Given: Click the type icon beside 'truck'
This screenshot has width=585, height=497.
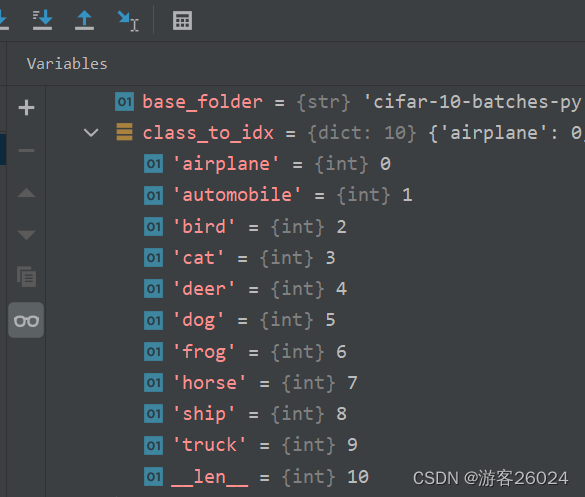Looking at the screenshot, I should coord(153,446).
